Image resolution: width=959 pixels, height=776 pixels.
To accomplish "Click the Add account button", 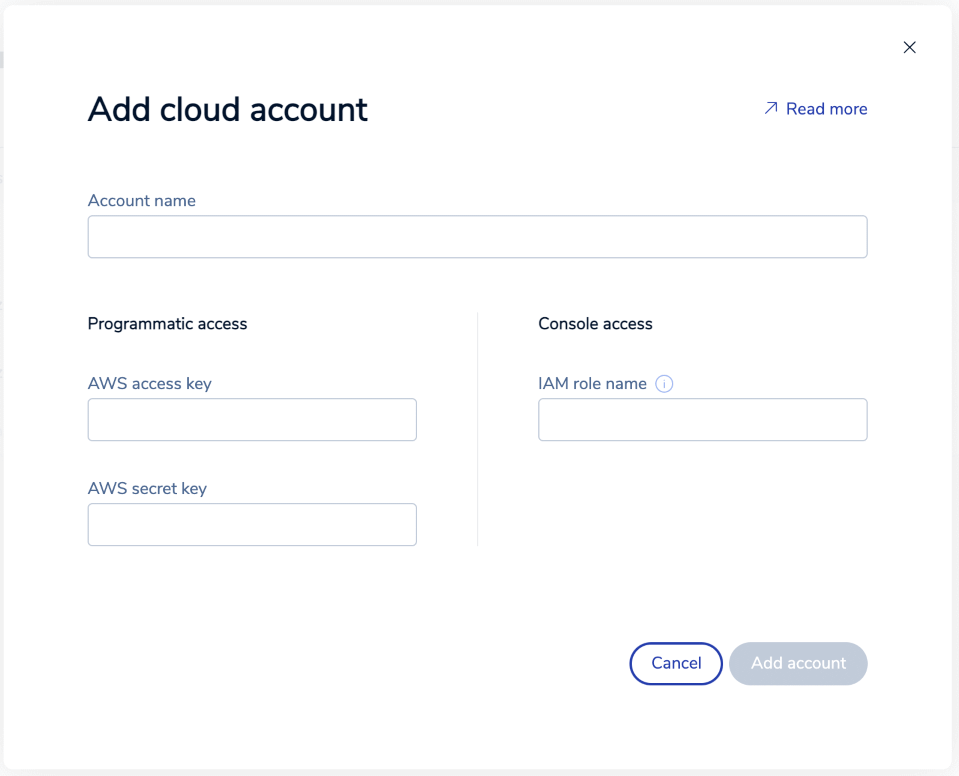I will [x=798, y=663].
